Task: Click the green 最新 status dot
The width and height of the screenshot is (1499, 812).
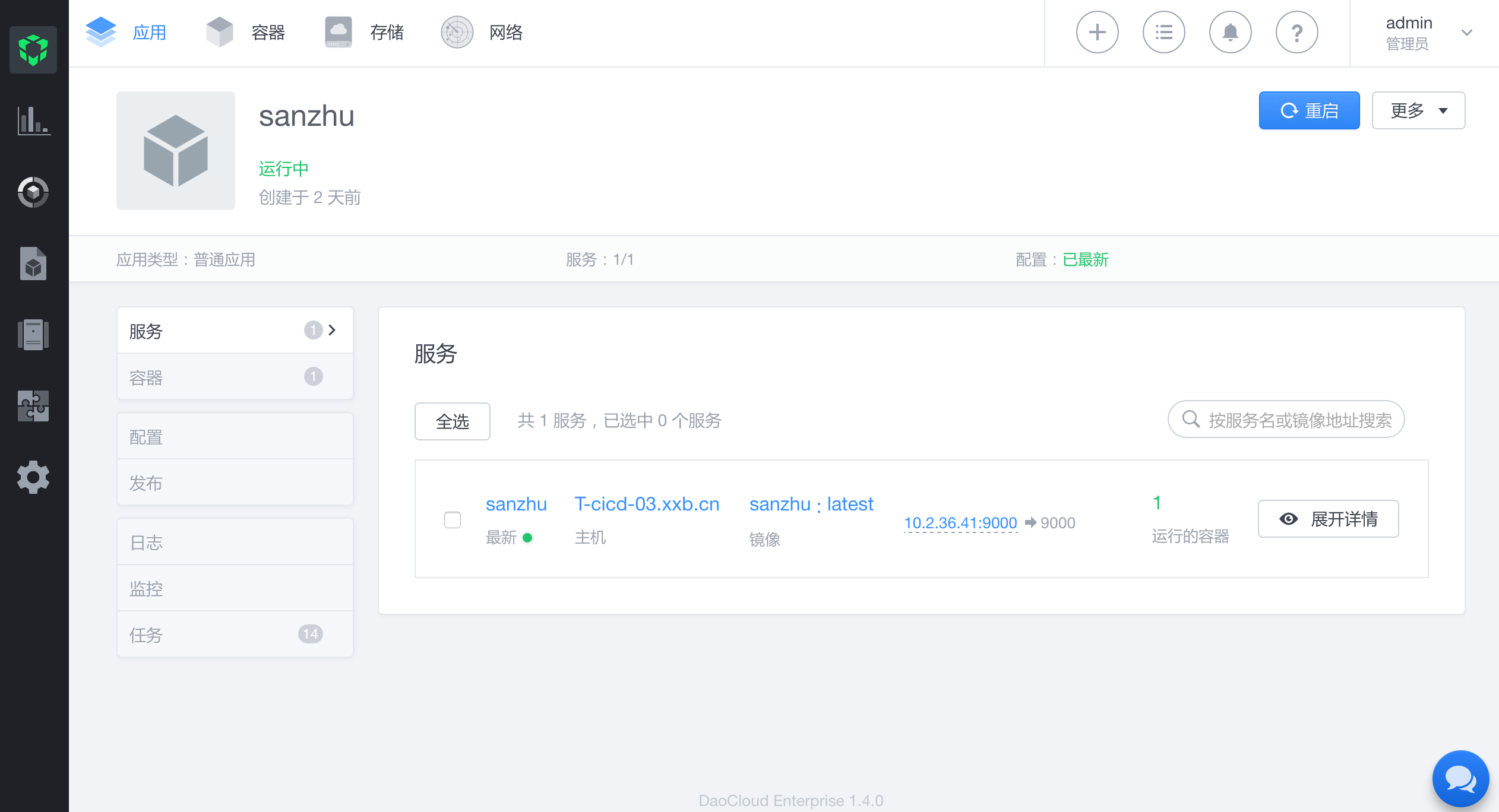Action: coord(527,538)
